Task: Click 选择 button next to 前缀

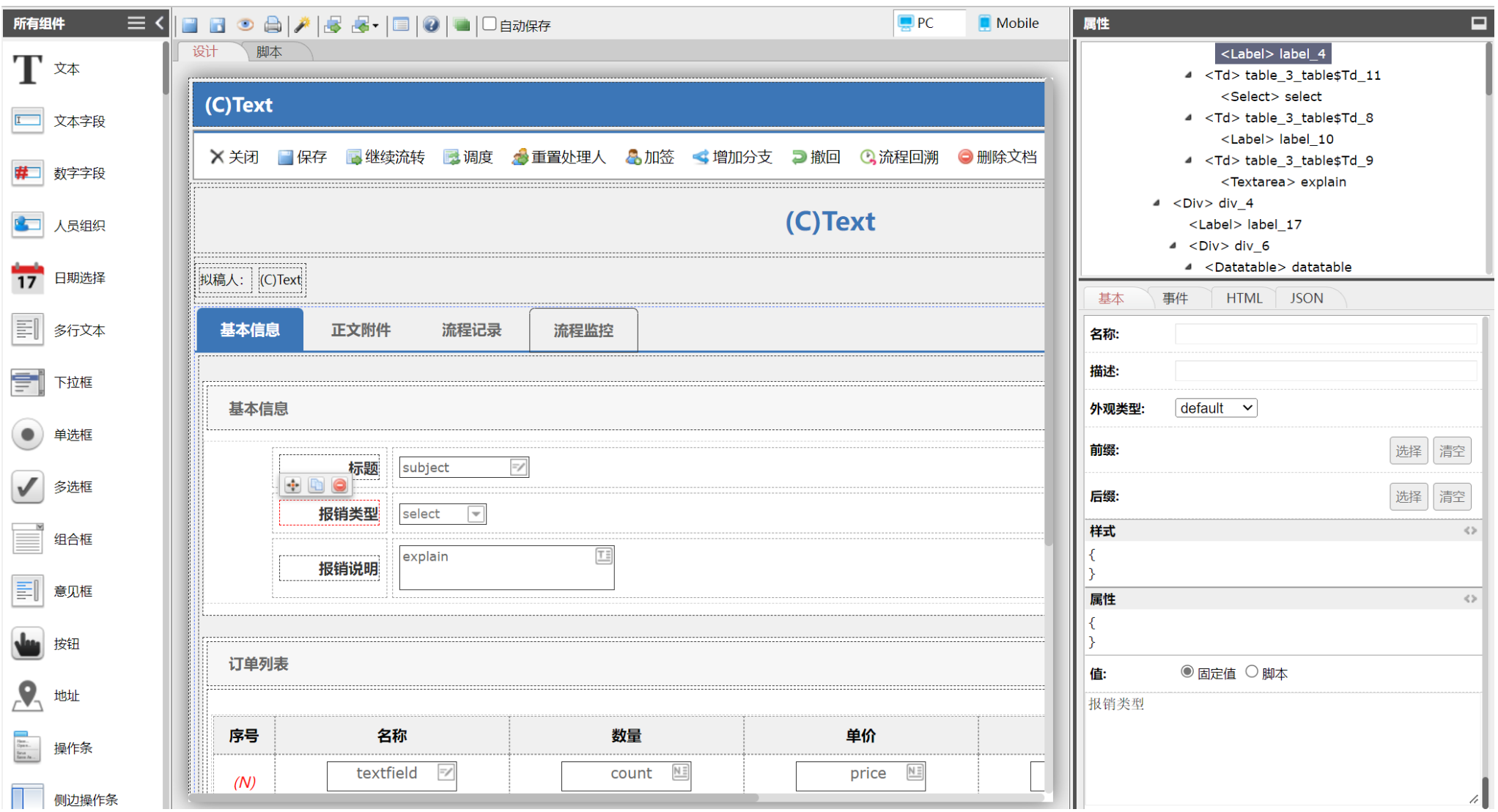Action: click(1408, 451)
